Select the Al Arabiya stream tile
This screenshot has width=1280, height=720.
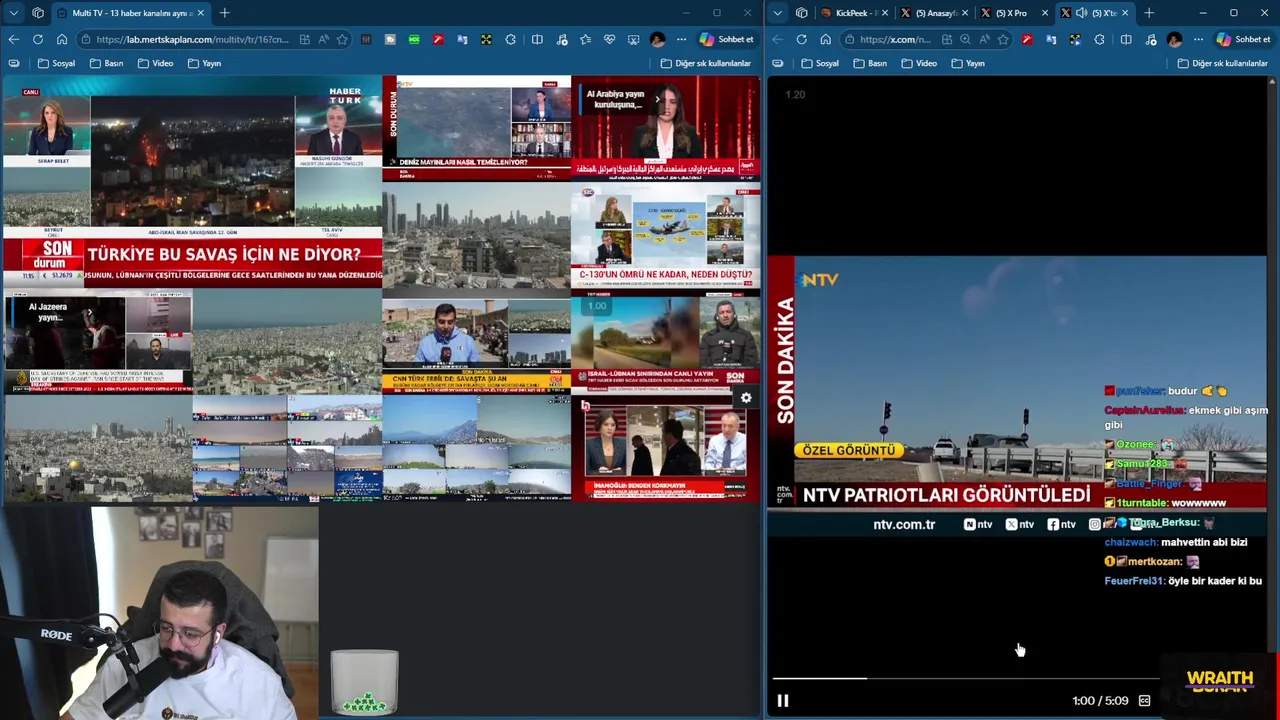pyautogui.click(x=665, y=128)
